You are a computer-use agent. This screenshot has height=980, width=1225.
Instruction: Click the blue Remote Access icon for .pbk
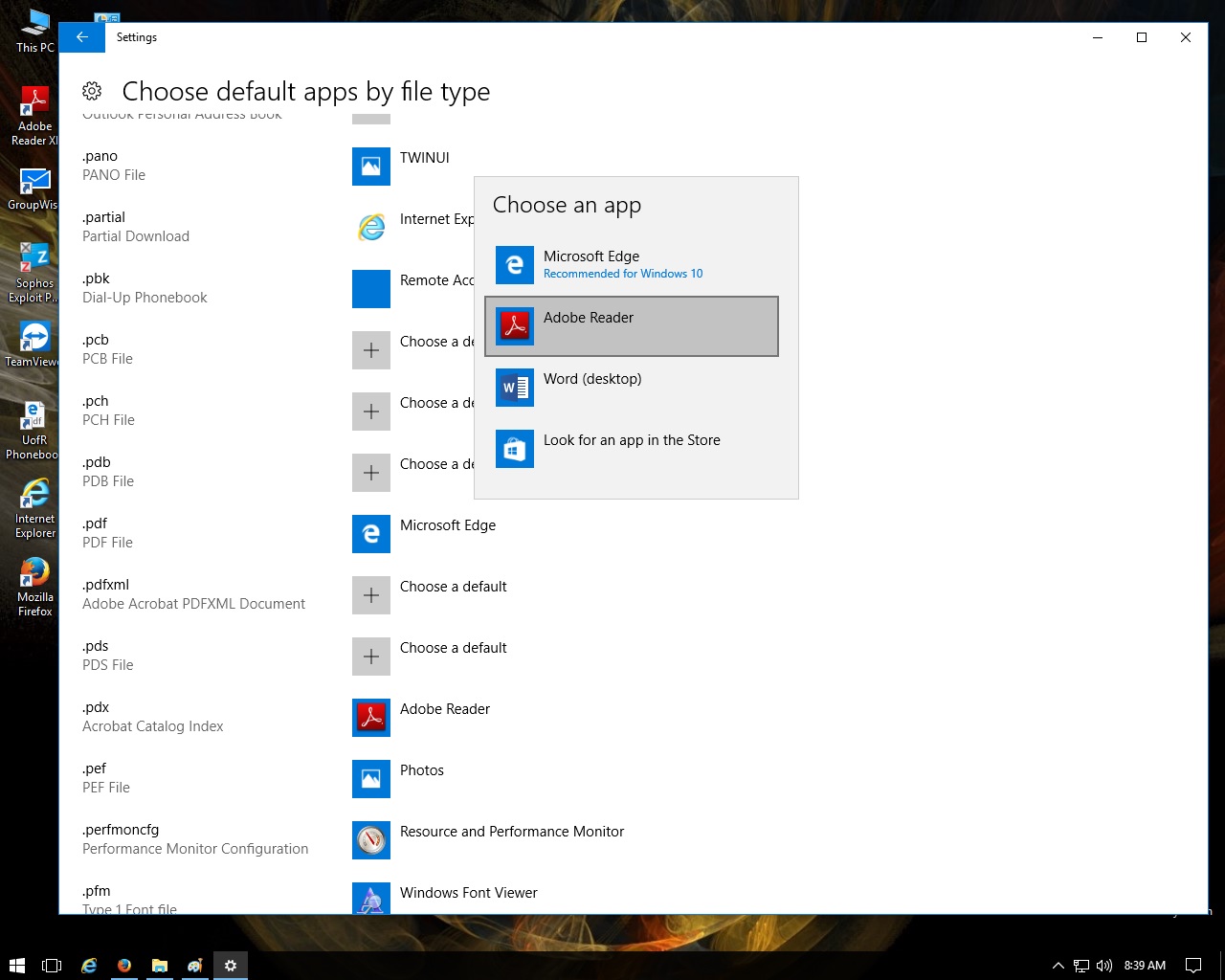(x=371, y=289)
